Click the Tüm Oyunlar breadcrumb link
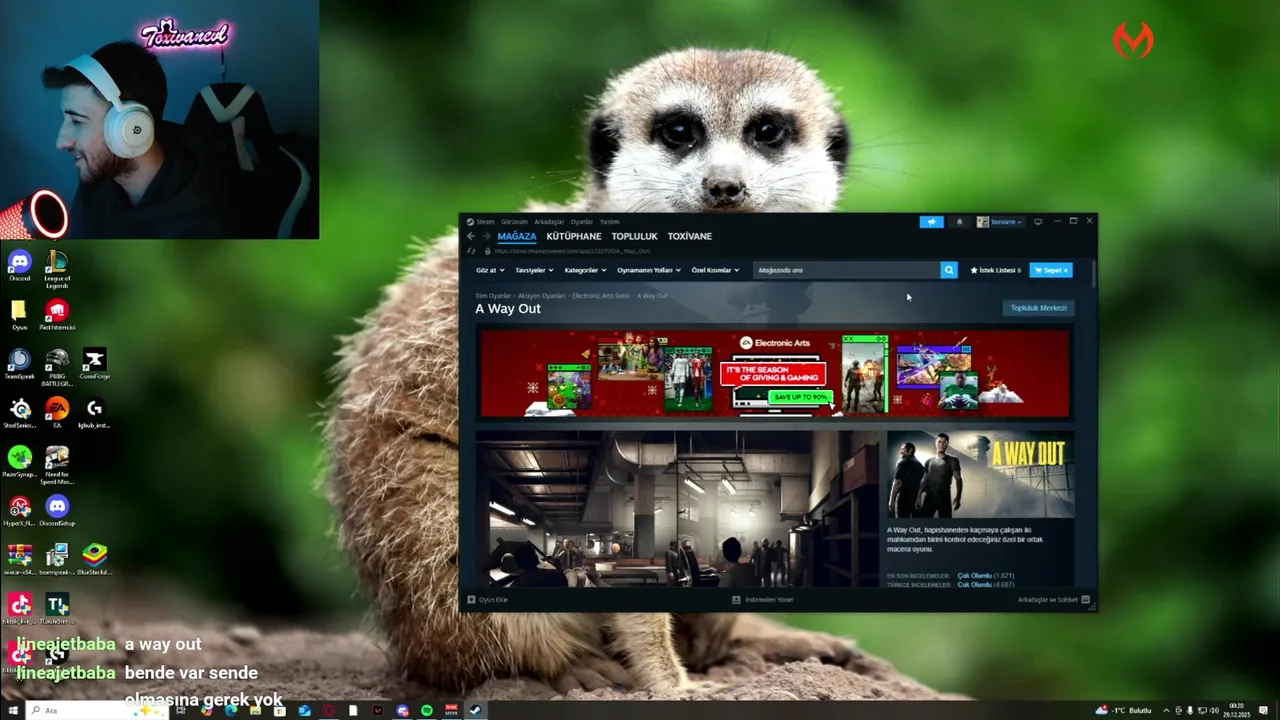 tap(493, 296)
